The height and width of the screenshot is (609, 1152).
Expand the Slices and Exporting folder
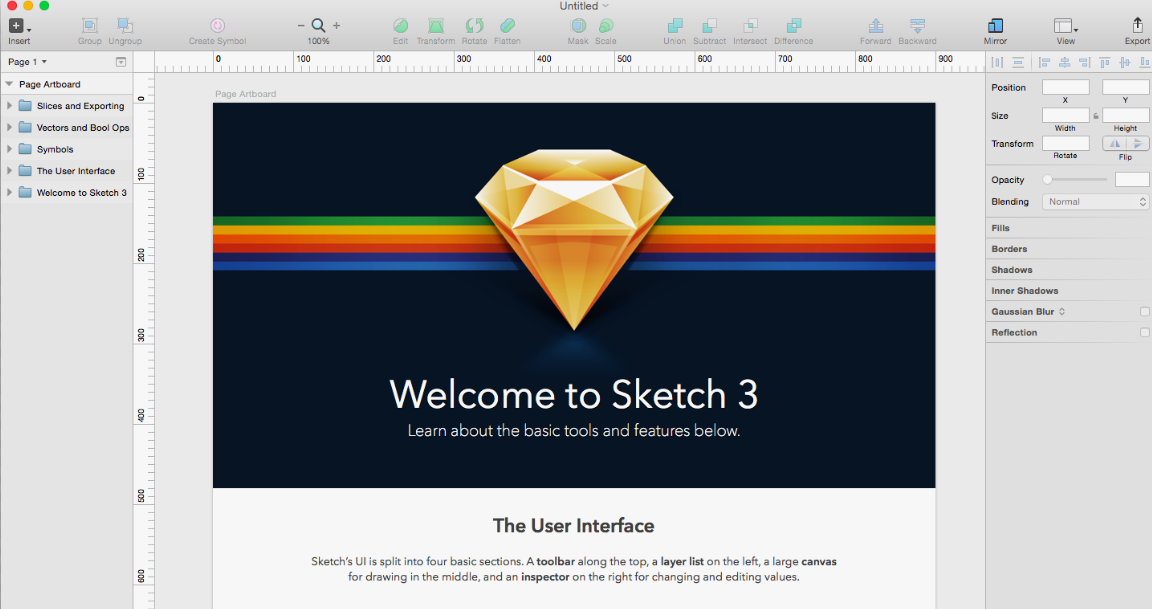[x=10, y=106]
